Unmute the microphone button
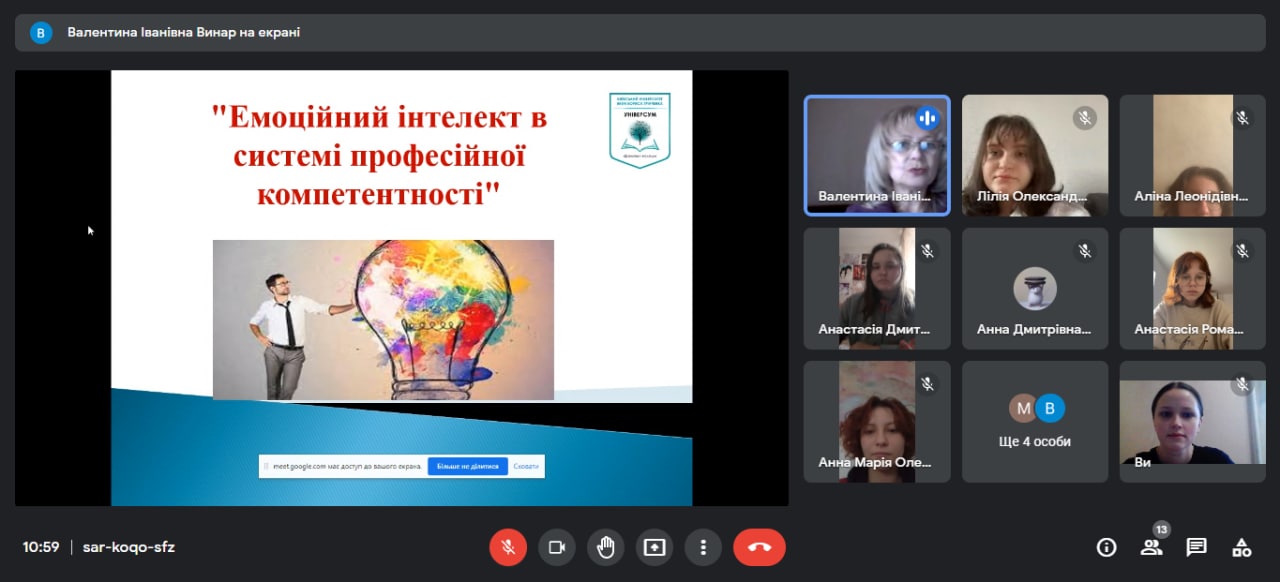 (x=508, y=547)
